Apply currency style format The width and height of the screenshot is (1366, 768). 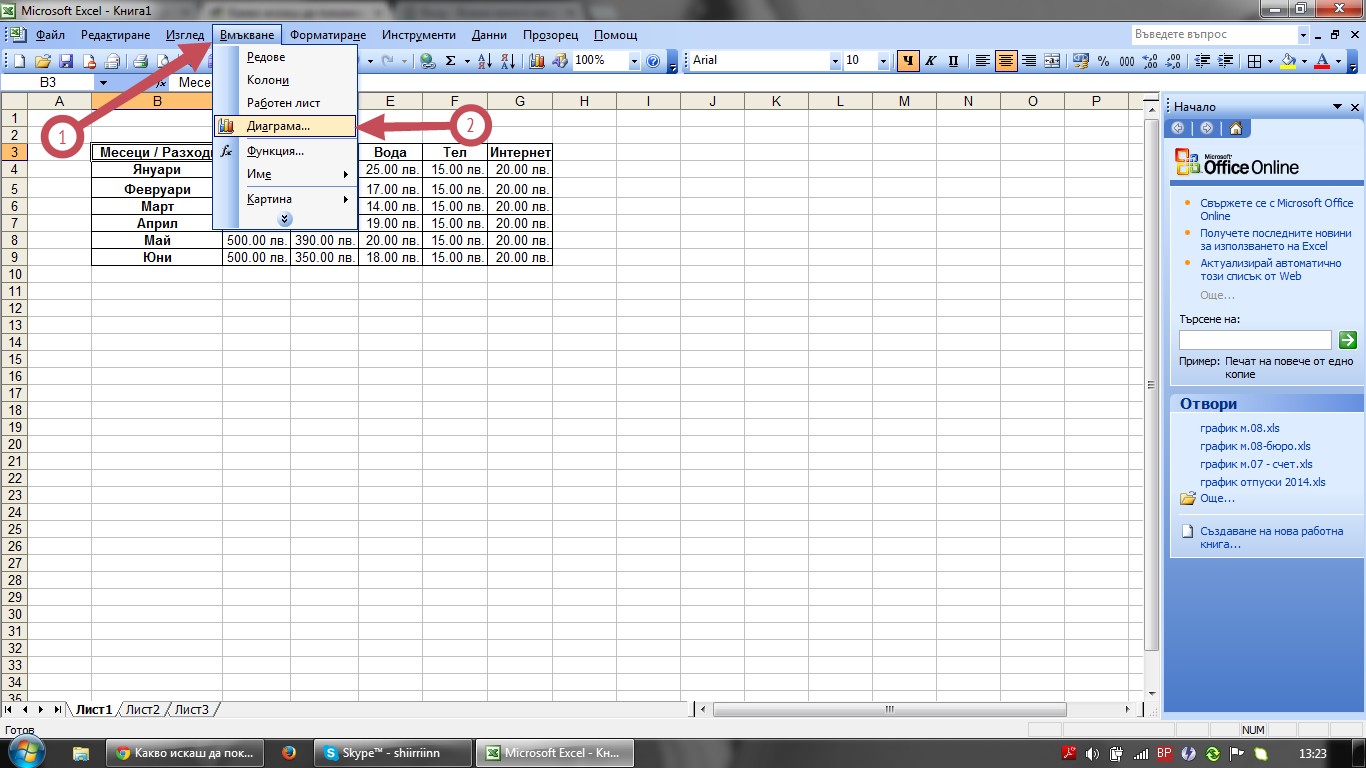click(1081, 61)
